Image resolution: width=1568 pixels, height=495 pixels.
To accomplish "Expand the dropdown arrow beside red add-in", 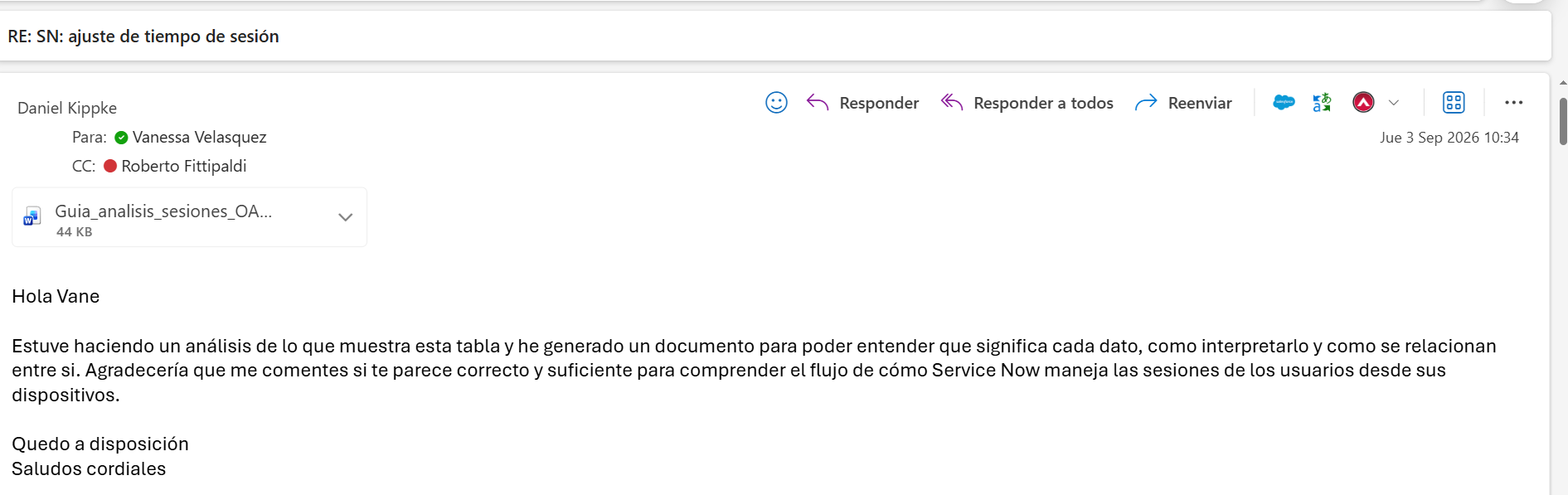I will pyautogui.click(x=1394, y=103).
